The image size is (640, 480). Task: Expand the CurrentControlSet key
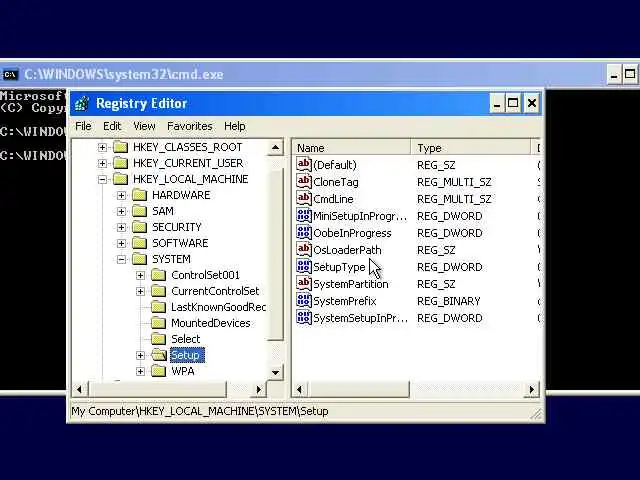pyautogui.click(x=140, y=291)
